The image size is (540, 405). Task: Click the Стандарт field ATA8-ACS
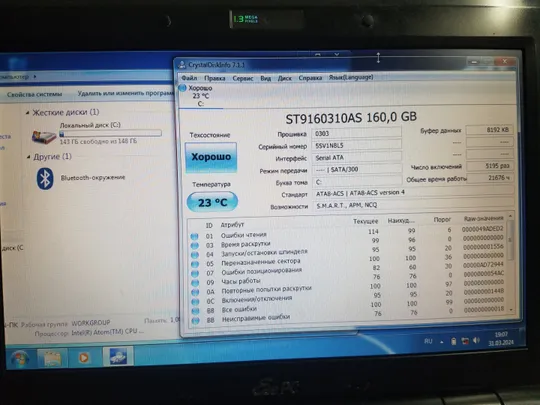pos(413,193)
